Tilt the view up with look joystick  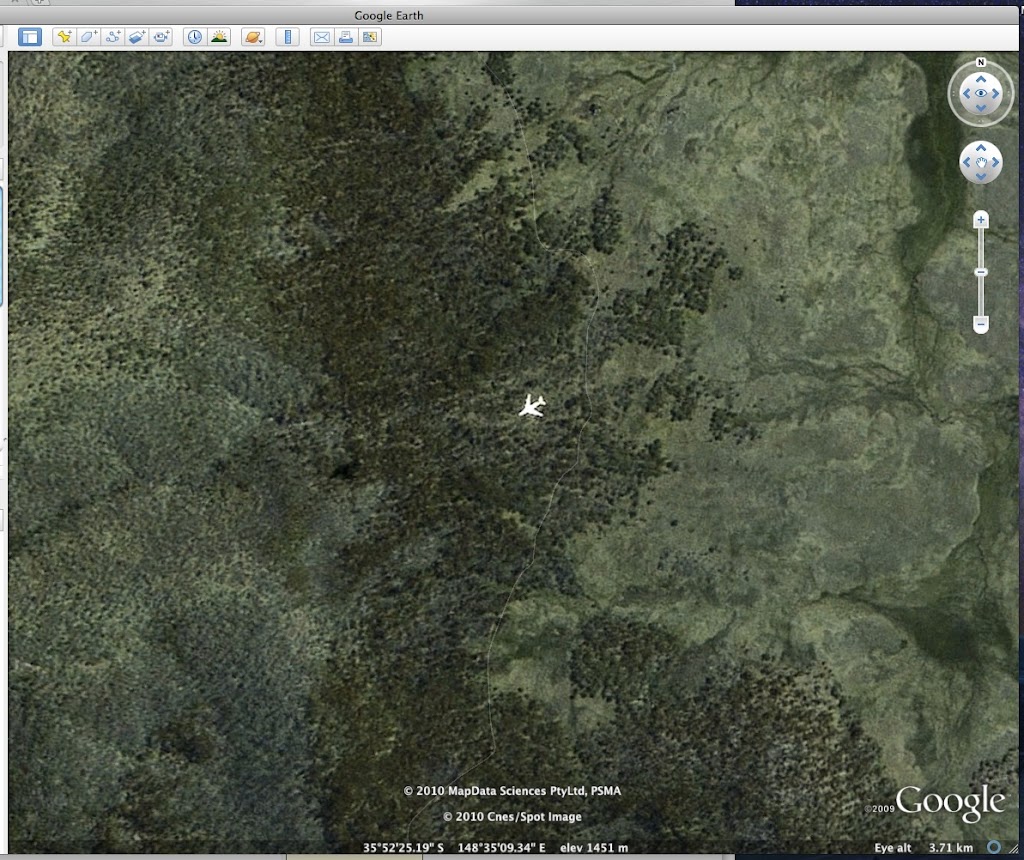[x=980, y=79]
